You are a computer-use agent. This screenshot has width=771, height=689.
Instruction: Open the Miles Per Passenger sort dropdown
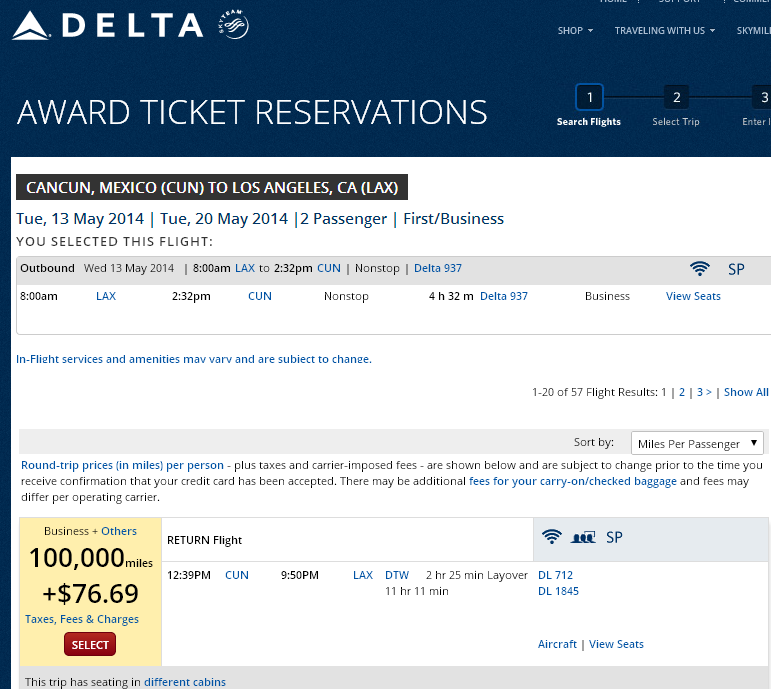click(x=697, y=443)
